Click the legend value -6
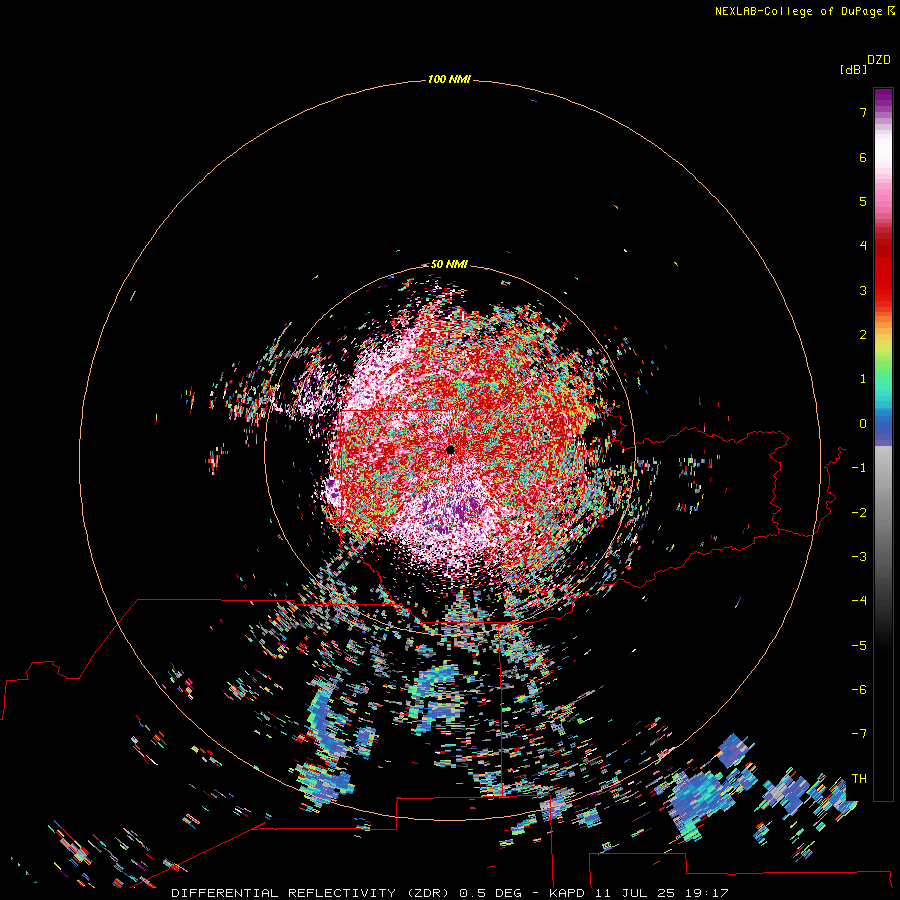The height and width of the screenshot is (900, 900). [x=859, y=690]
